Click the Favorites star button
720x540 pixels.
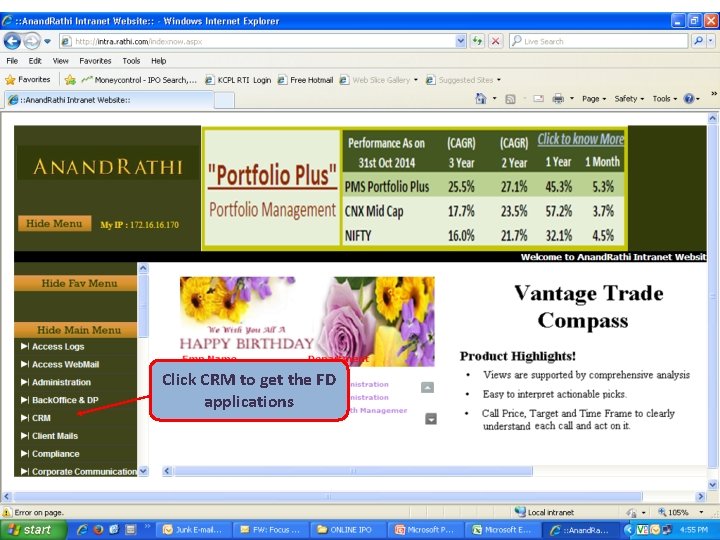[x=28, y=79]
